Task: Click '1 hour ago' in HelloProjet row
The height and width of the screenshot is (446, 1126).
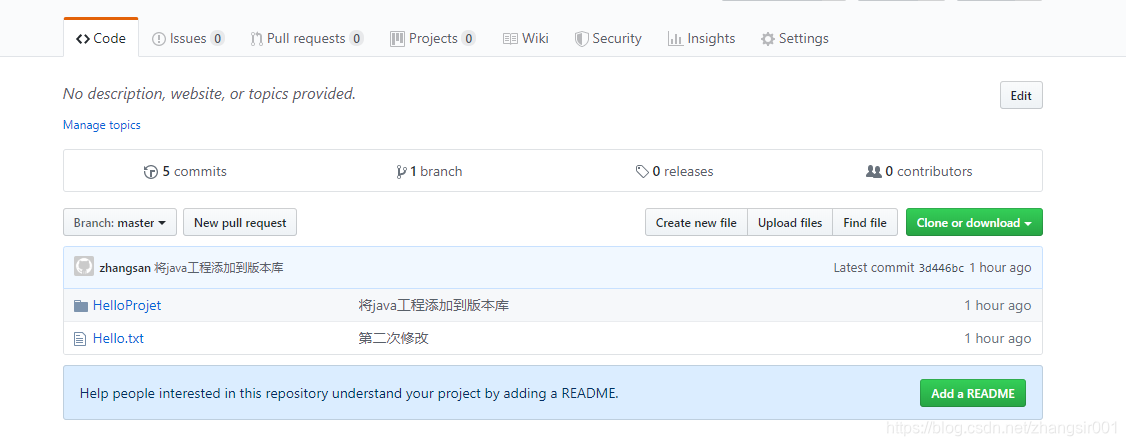Action: click(997, 305)
